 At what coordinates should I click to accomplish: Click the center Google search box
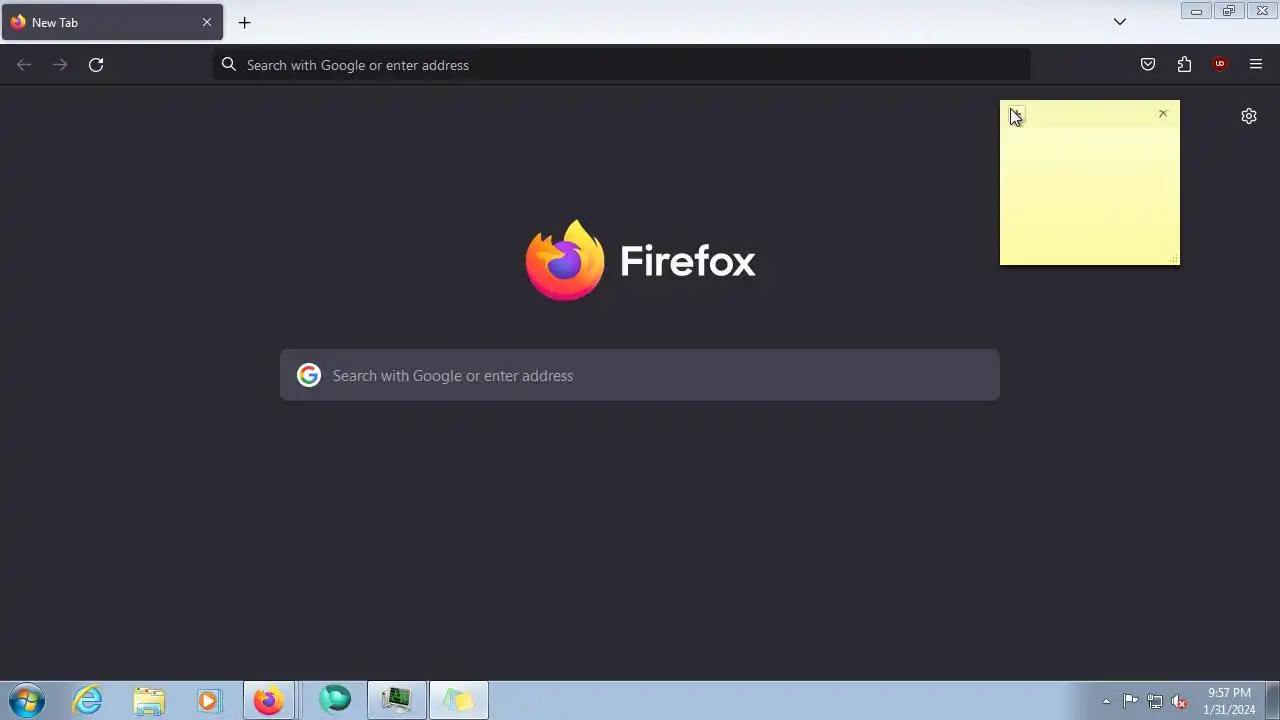(x=640, y=375)
